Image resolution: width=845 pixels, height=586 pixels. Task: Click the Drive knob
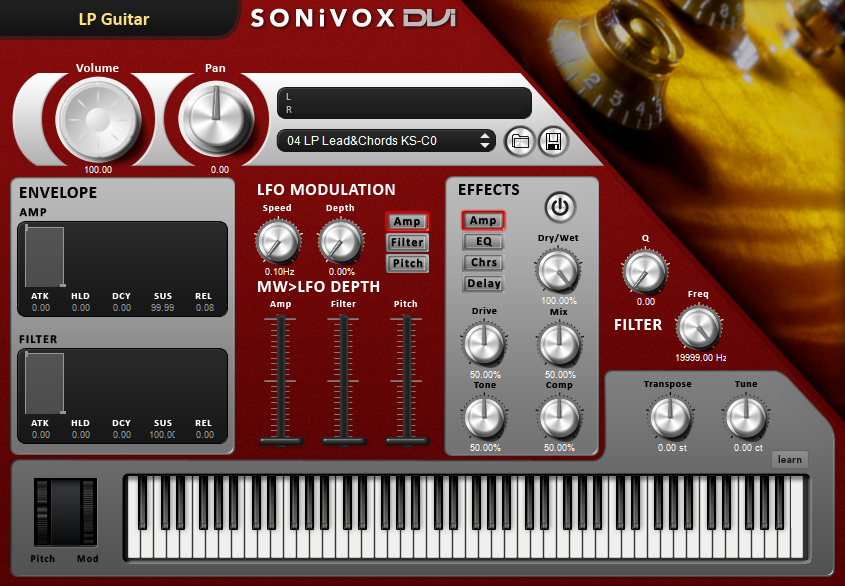click(x=484, y=344)
